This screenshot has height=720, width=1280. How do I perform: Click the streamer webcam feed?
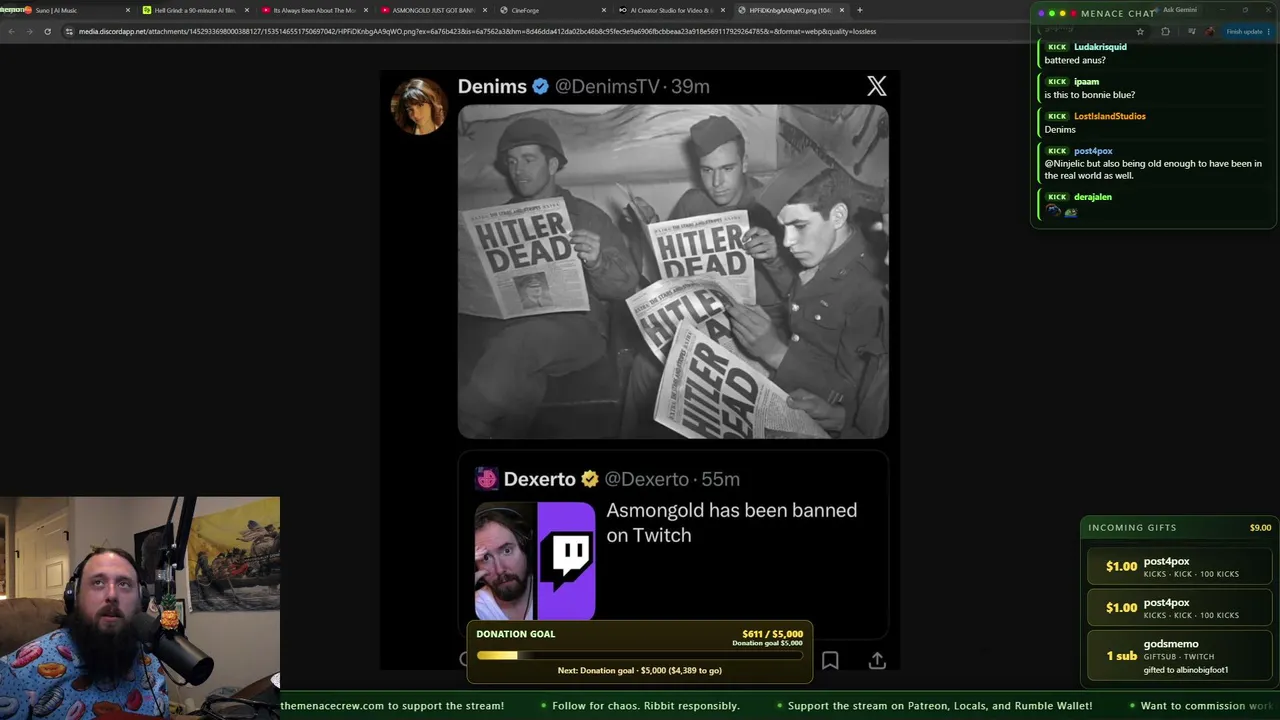(x=140, y=608)
